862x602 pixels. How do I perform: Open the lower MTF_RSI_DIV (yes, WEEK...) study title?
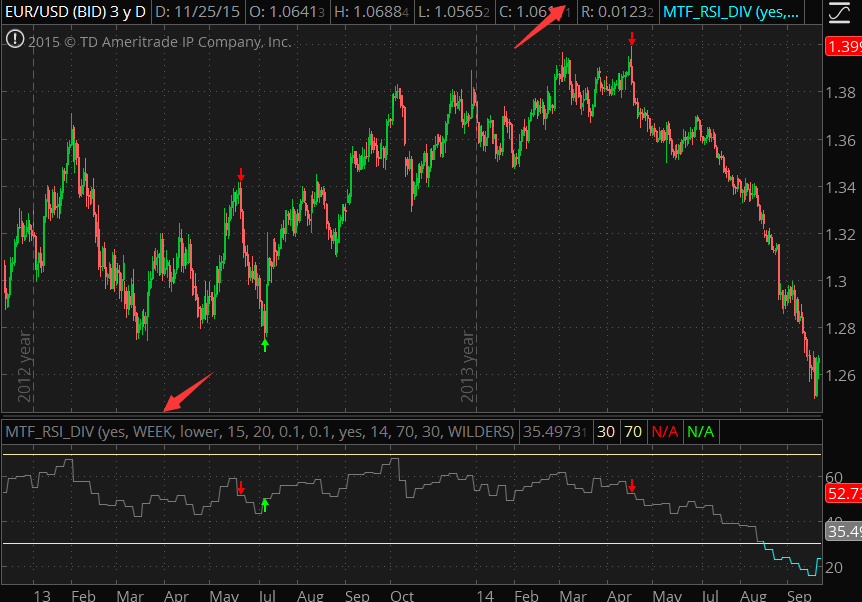coord(258,431)
